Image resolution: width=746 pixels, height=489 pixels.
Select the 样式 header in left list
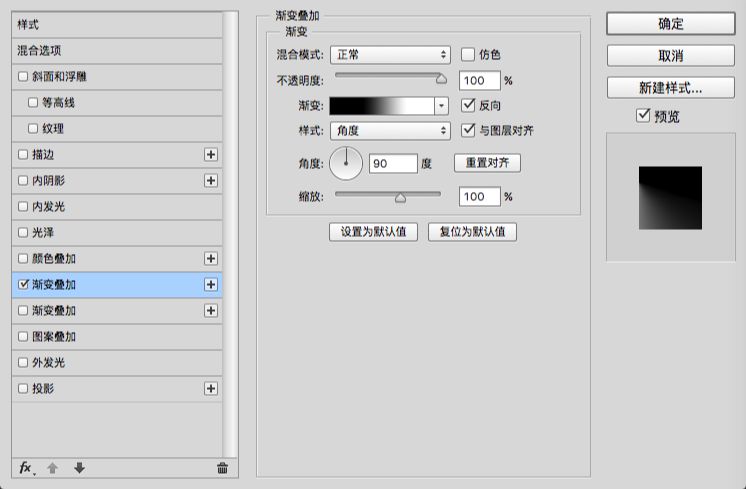click(117, 25)
